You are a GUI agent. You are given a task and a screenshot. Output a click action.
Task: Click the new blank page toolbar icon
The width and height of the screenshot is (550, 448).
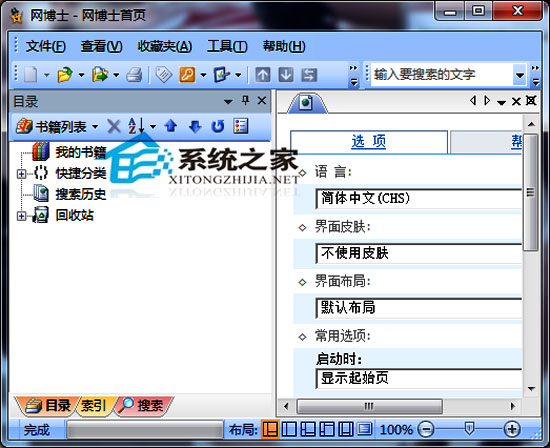(x=31, y=75)
